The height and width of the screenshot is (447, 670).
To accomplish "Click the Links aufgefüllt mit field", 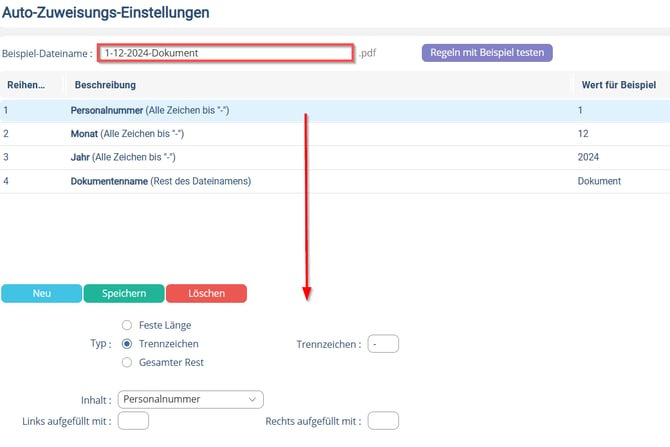I will [x=133, y=421].
